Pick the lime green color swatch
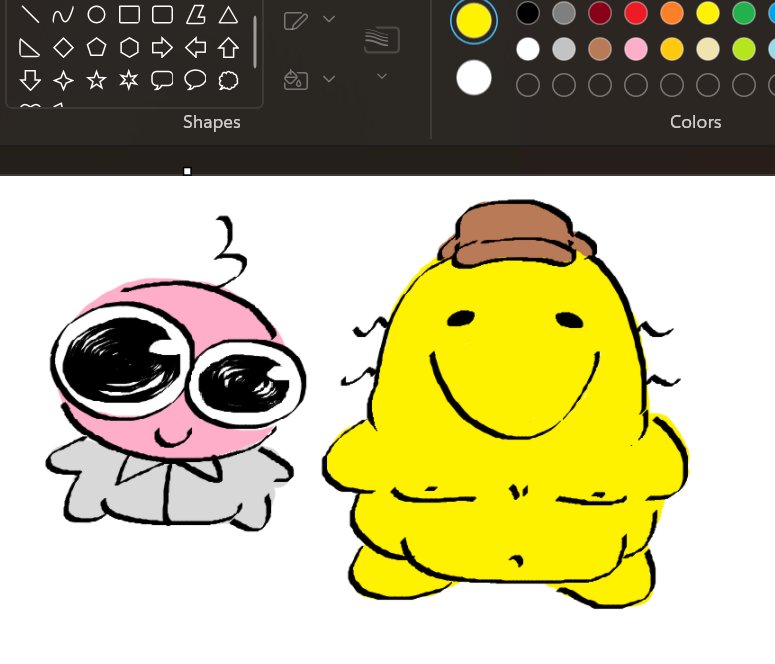The width and height of the screenshot is (775, 664). 744,49
